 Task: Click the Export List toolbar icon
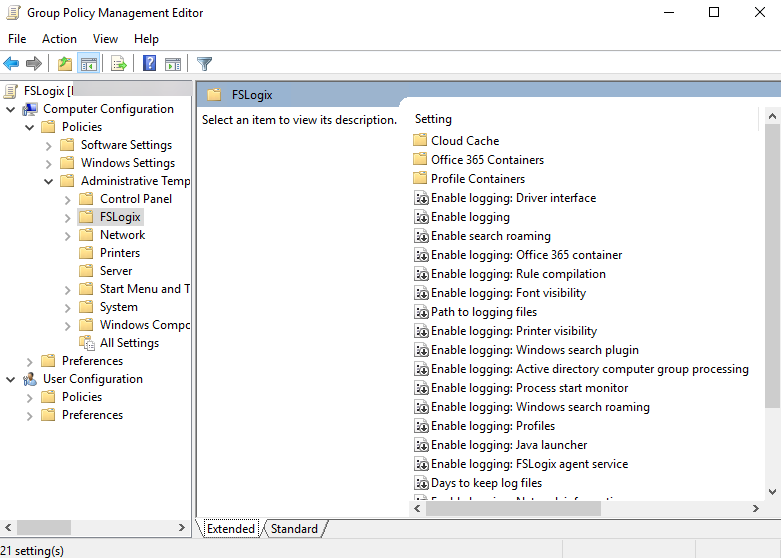click(x=119, y=64)
